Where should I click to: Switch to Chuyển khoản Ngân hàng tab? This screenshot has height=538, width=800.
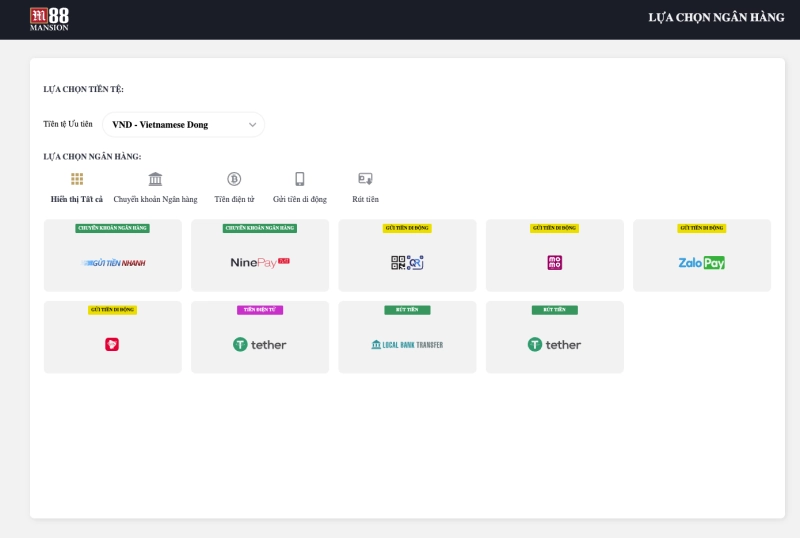coord(155,199)
